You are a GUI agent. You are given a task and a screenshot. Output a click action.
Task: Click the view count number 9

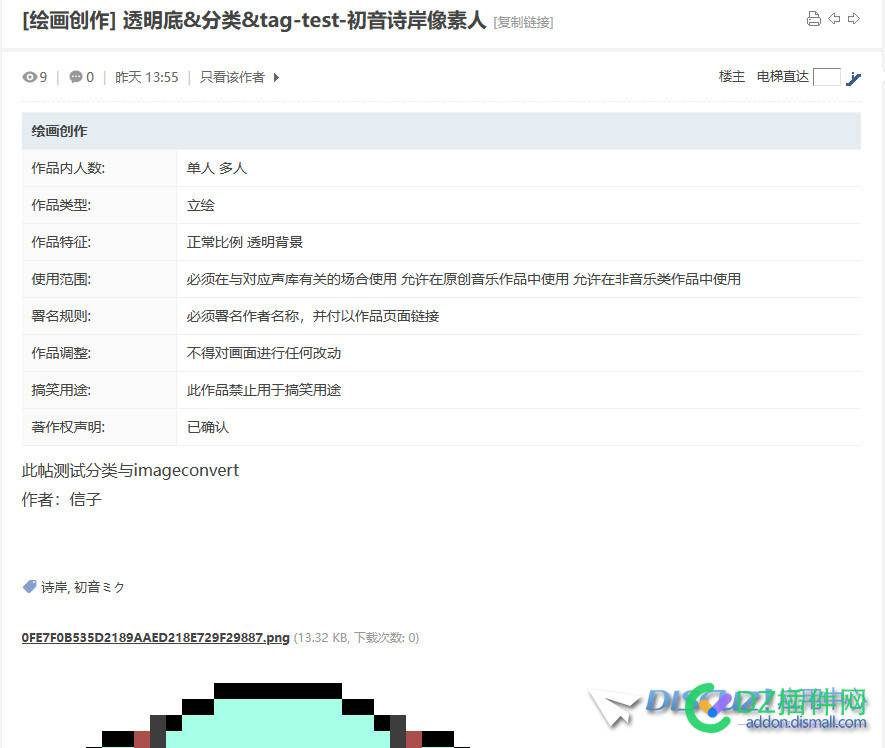pos(42,77)
